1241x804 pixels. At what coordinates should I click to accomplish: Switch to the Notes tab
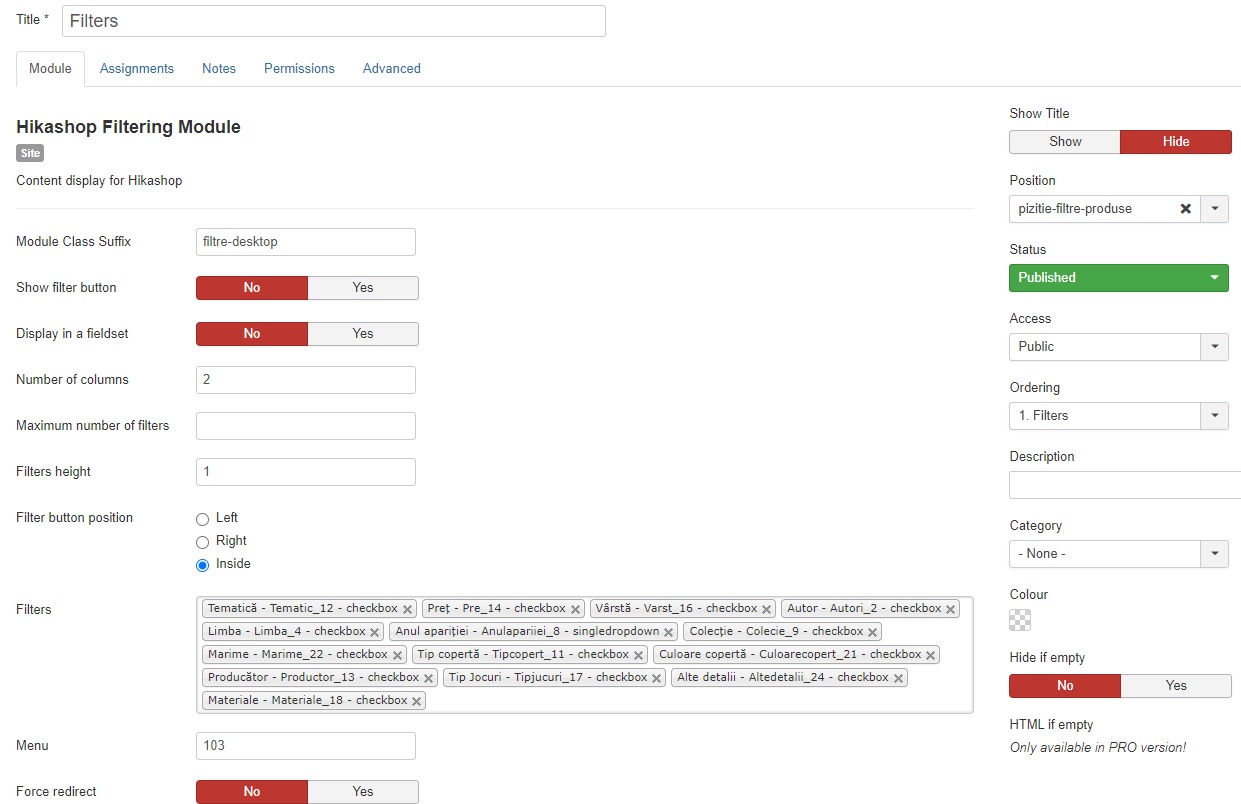click(x=219, y=68)
